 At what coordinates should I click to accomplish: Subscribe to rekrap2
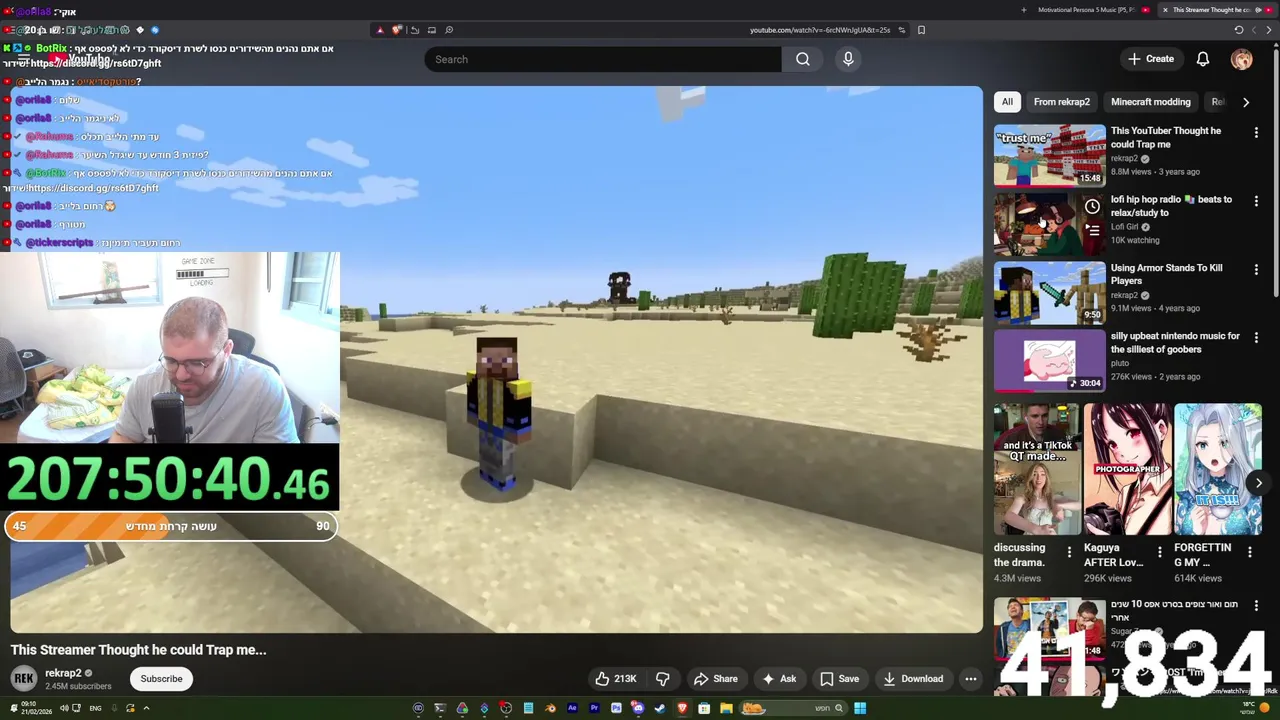click(161, 679)
